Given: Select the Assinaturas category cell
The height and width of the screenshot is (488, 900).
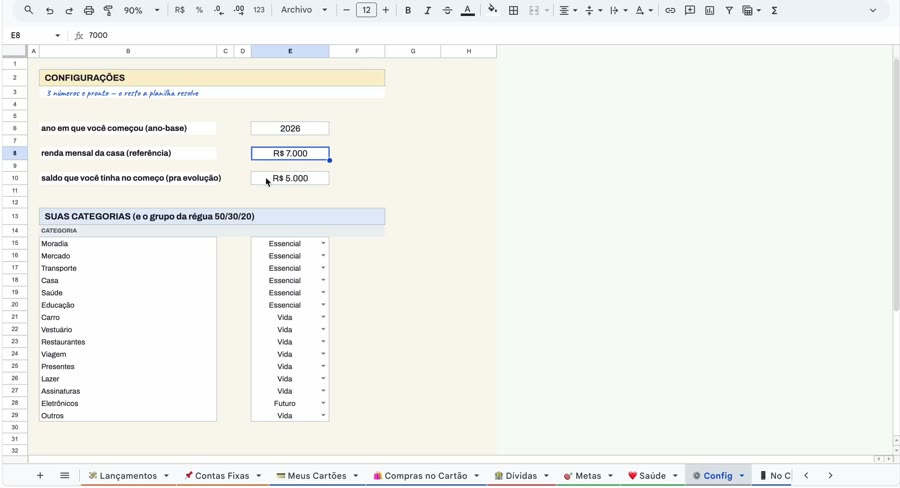Looking at the screenshot, I should coord(128,391).
